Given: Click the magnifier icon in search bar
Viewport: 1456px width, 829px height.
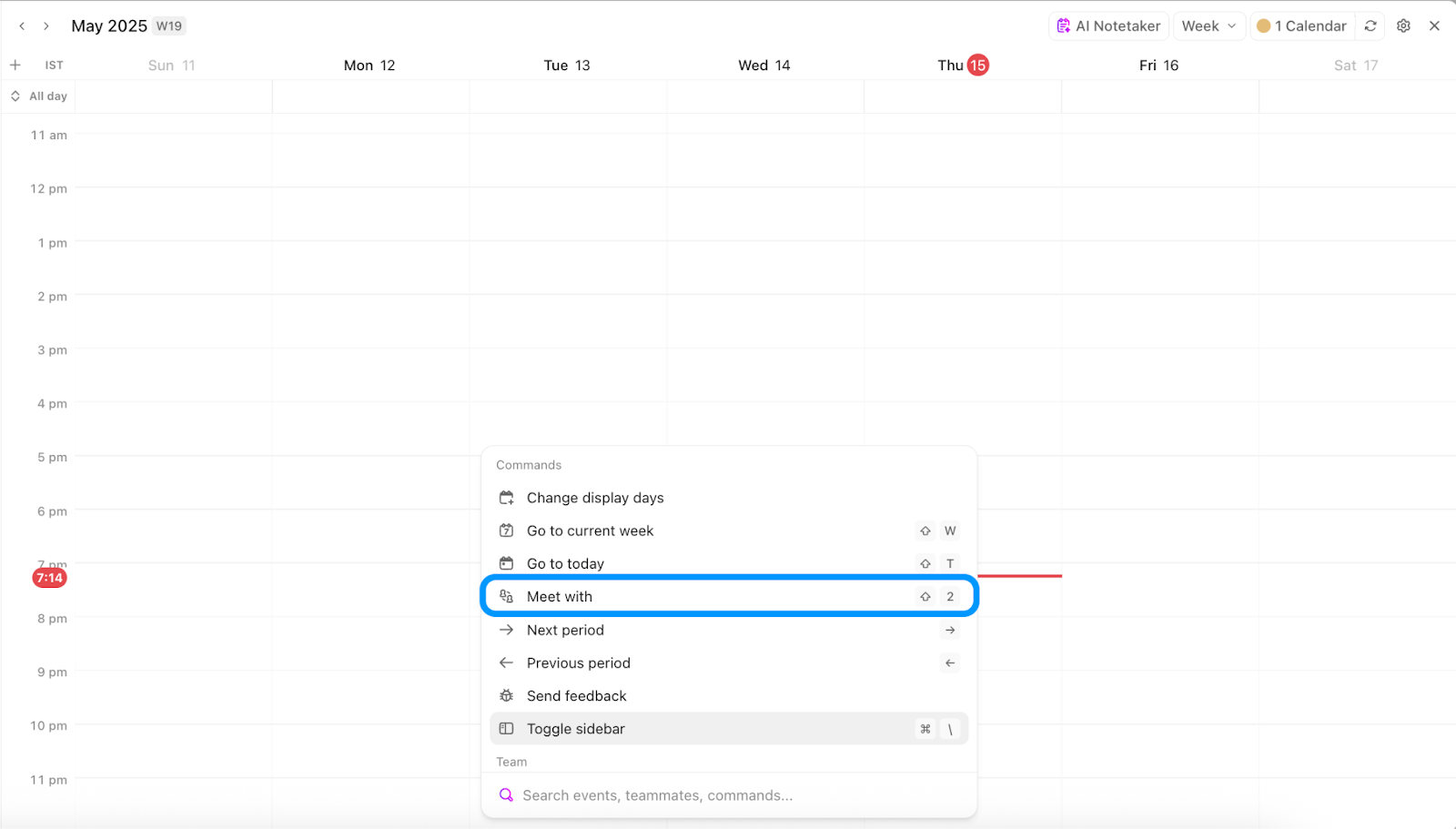Looking at the screenshot, I should point(506,794).
